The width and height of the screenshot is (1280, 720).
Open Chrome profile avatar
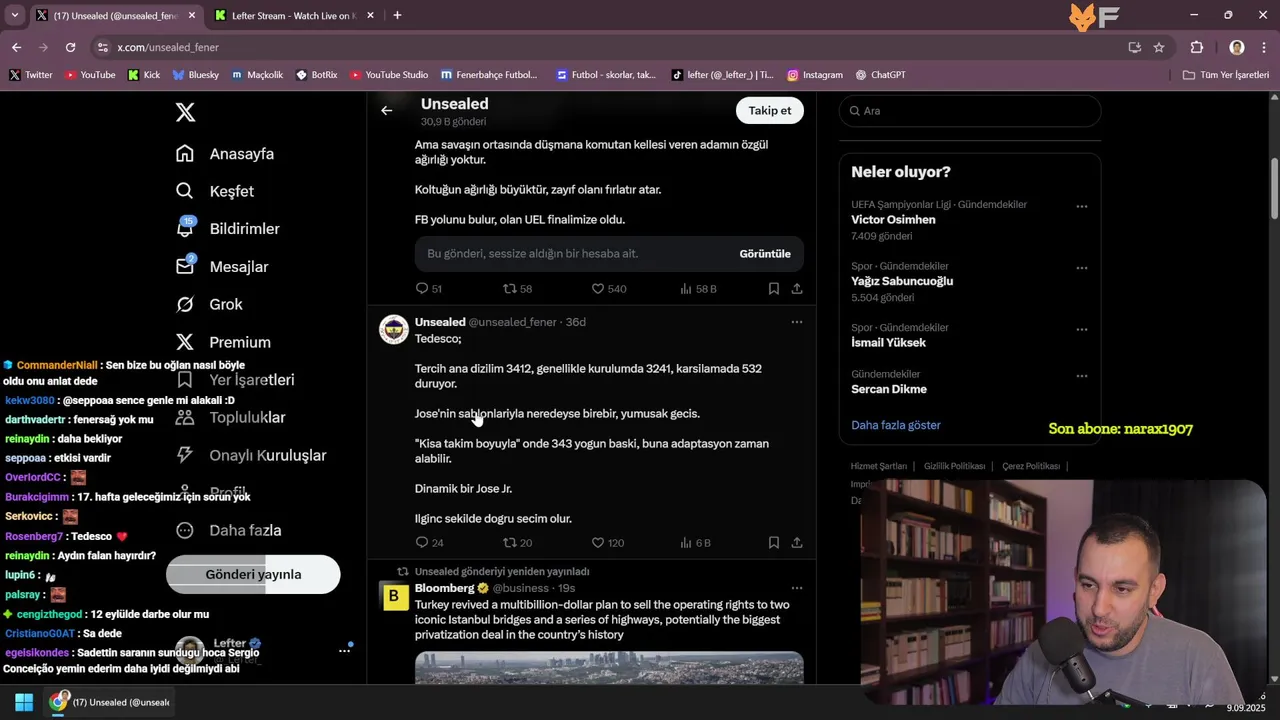1237,47
